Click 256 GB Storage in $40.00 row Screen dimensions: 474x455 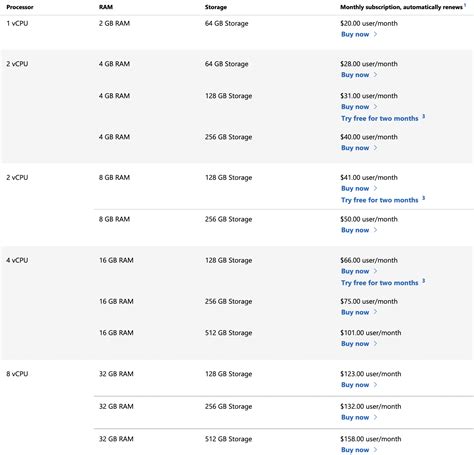[228, 137]
